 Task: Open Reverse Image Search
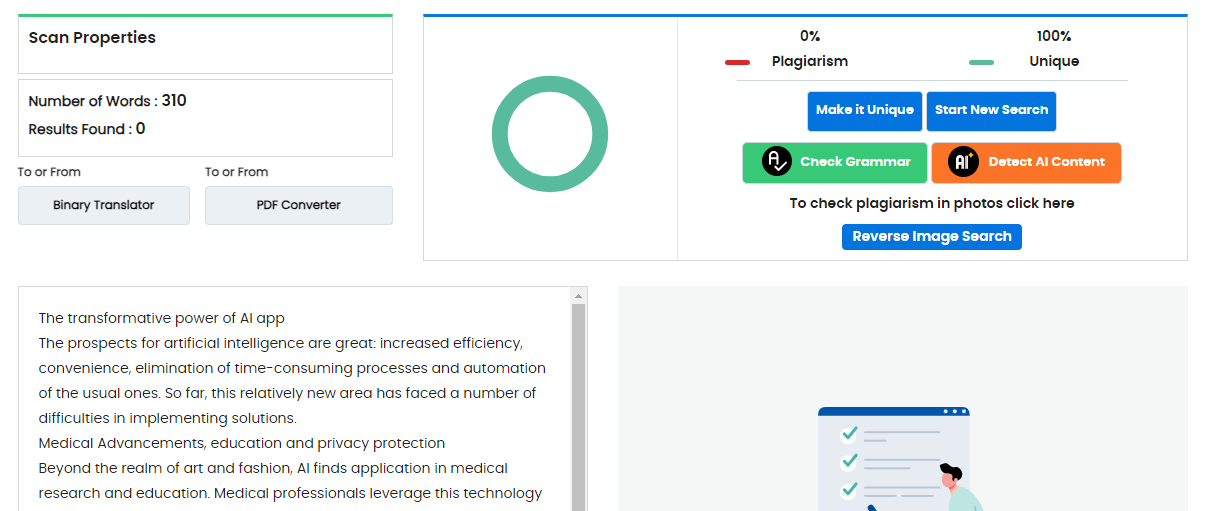click(932, 237)
